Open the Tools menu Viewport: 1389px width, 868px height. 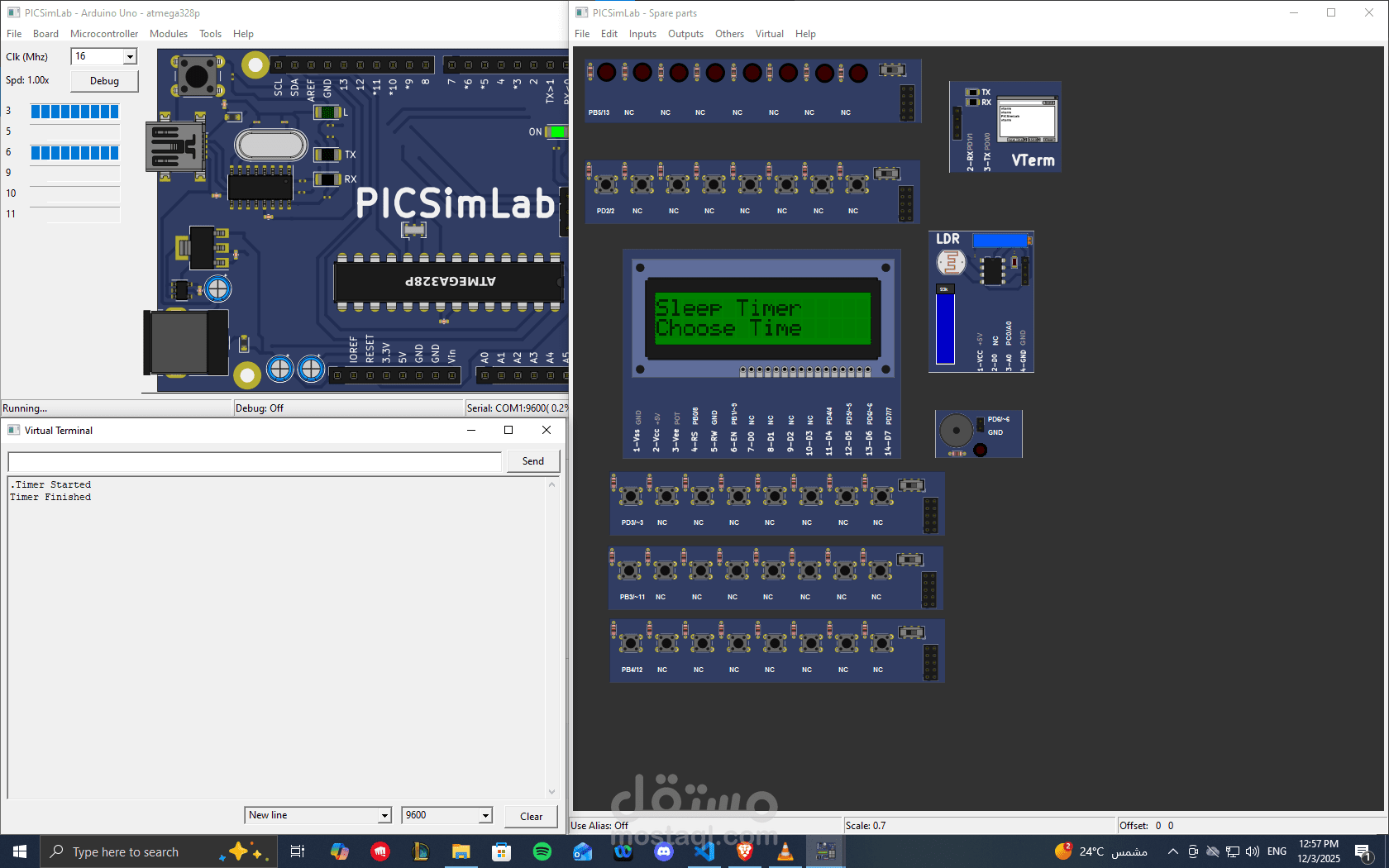210,34
